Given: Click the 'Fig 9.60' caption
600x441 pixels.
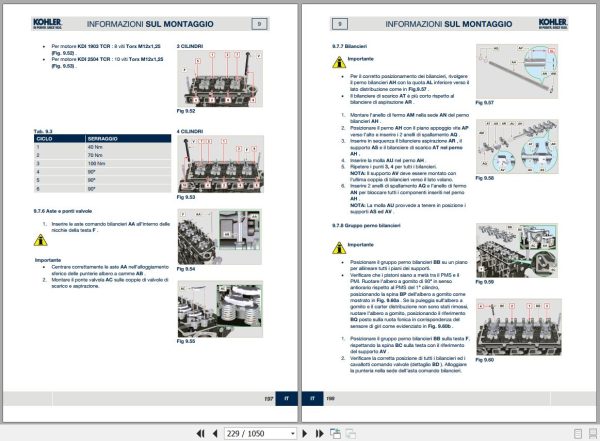Looking at the screenshot, I should 484,360.
